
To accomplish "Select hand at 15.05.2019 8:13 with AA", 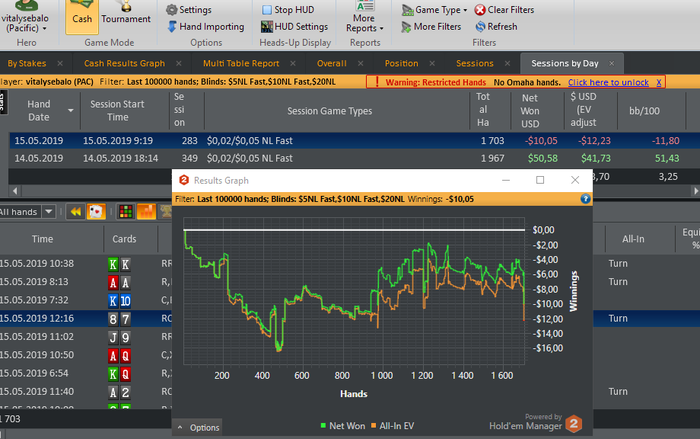I will pyautogui.click(x=86, y=282).
